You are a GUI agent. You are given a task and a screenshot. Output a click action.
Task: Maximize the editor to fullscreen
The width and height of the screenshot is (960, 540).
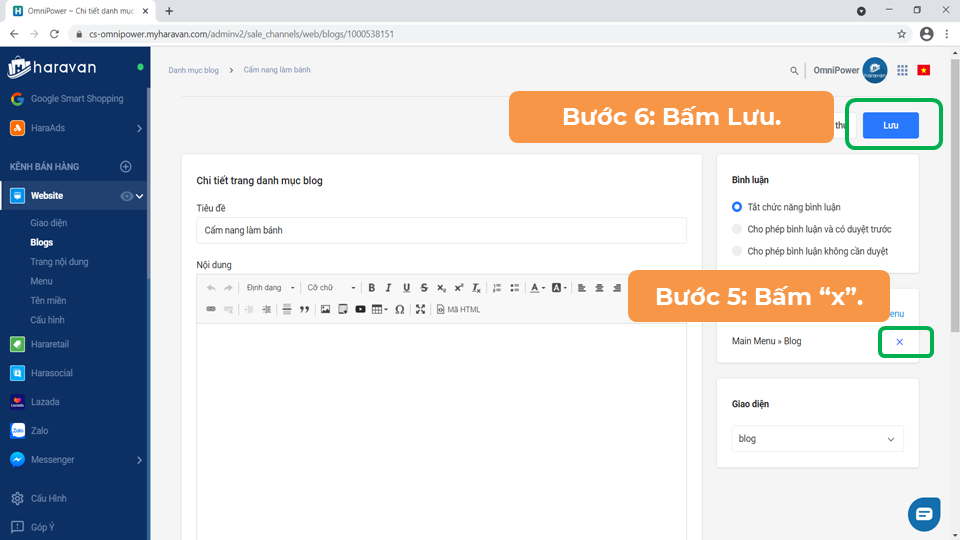(420, 309)
